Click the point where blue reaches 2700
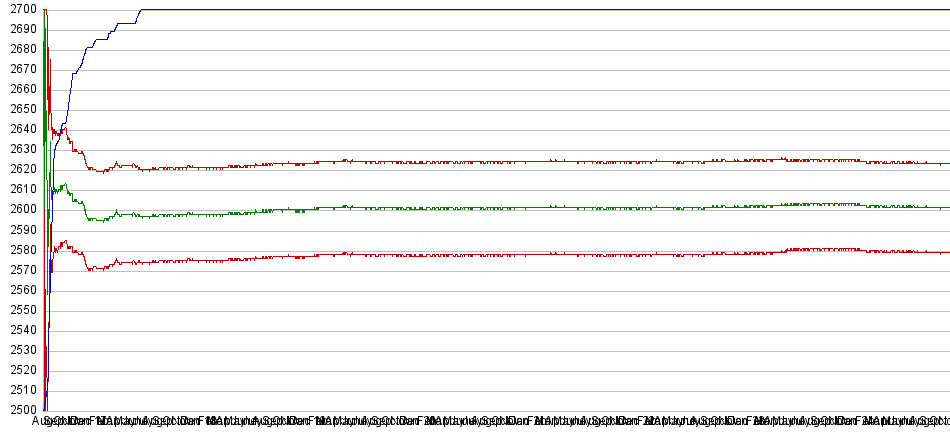This screenshot has width=950, height=435. click(x=141, y=10)
